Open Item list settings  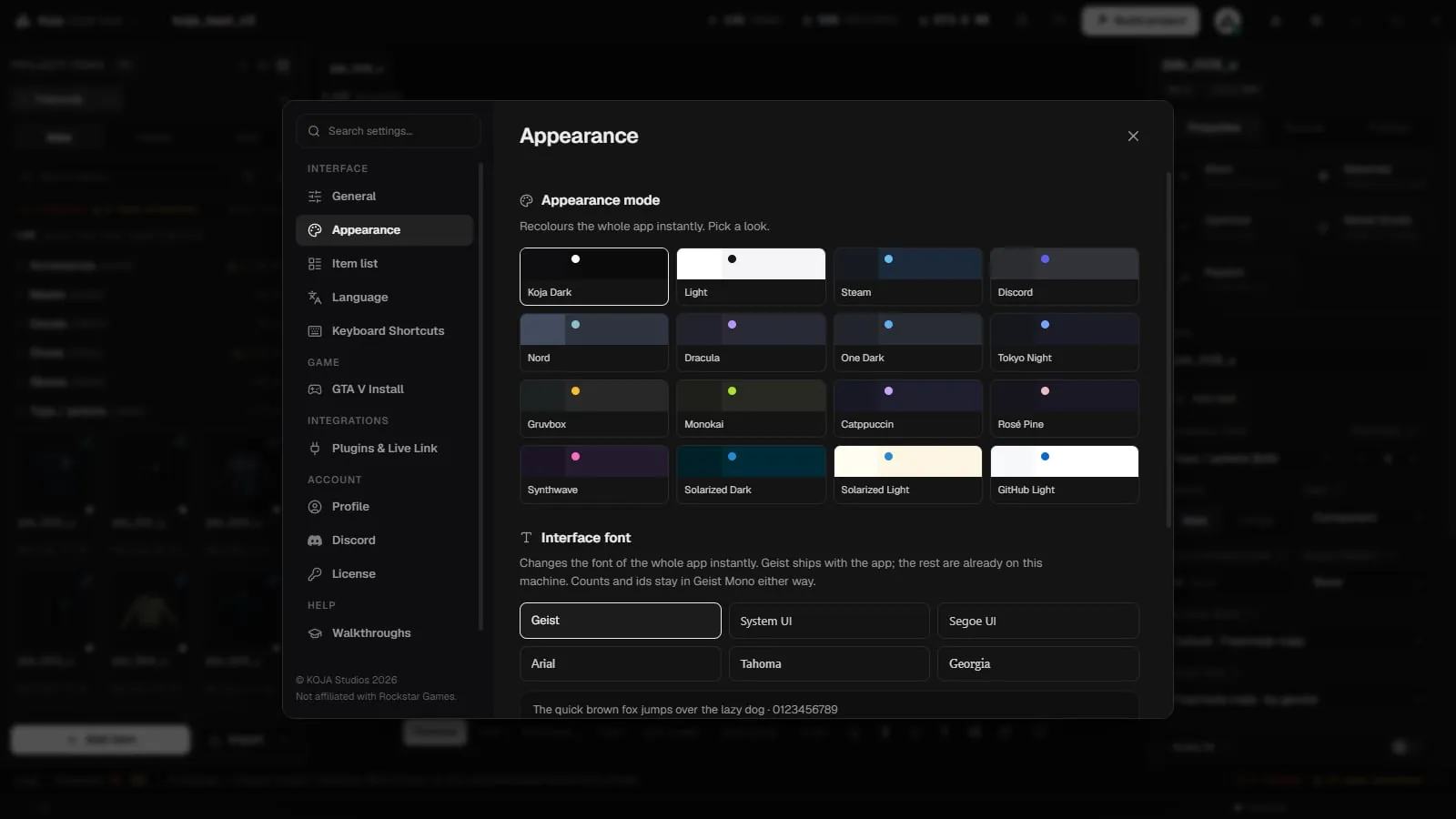(x=384, y=264)
